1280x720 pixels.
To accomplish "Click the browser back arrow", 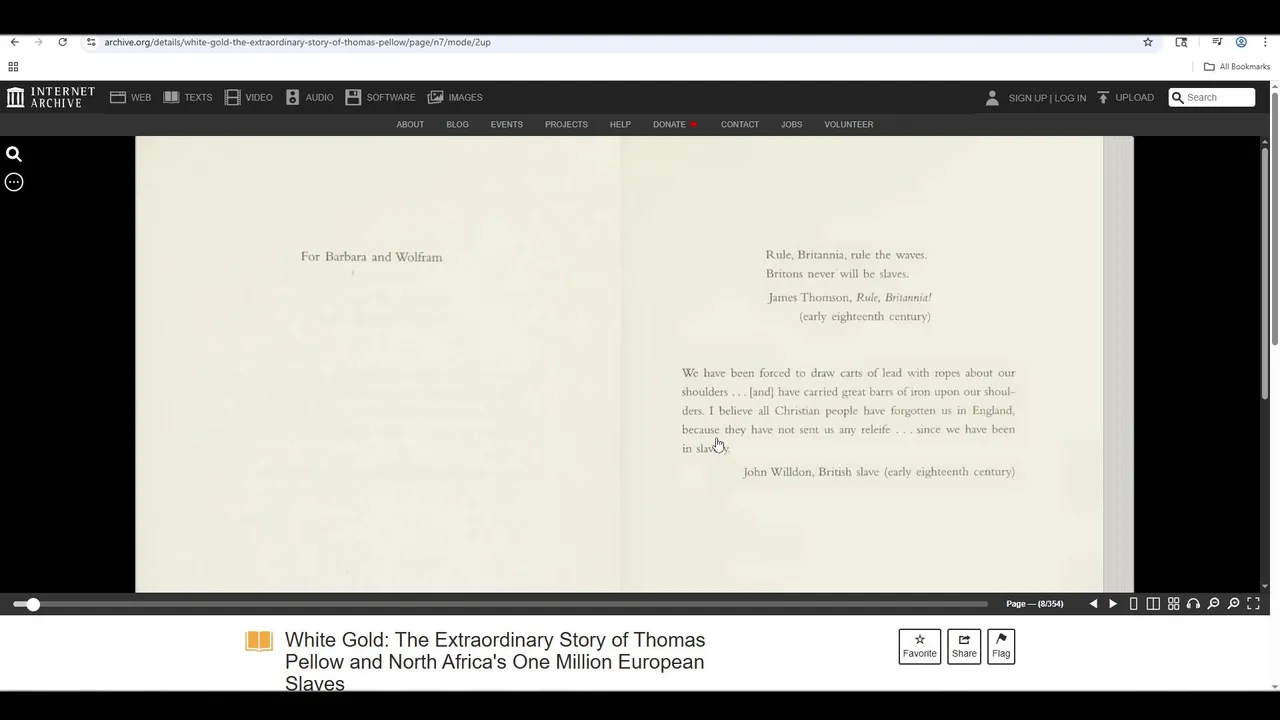I will point(14,42).
